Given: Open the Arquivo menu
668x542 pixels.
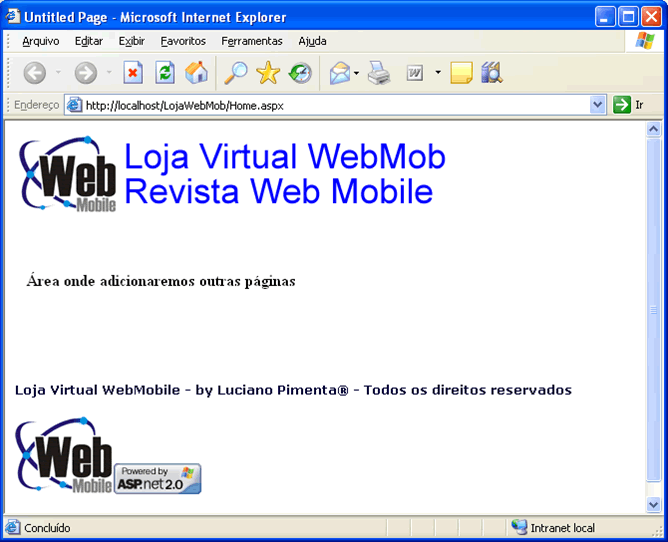Looking at the screenshot, I should click(40, 41).
